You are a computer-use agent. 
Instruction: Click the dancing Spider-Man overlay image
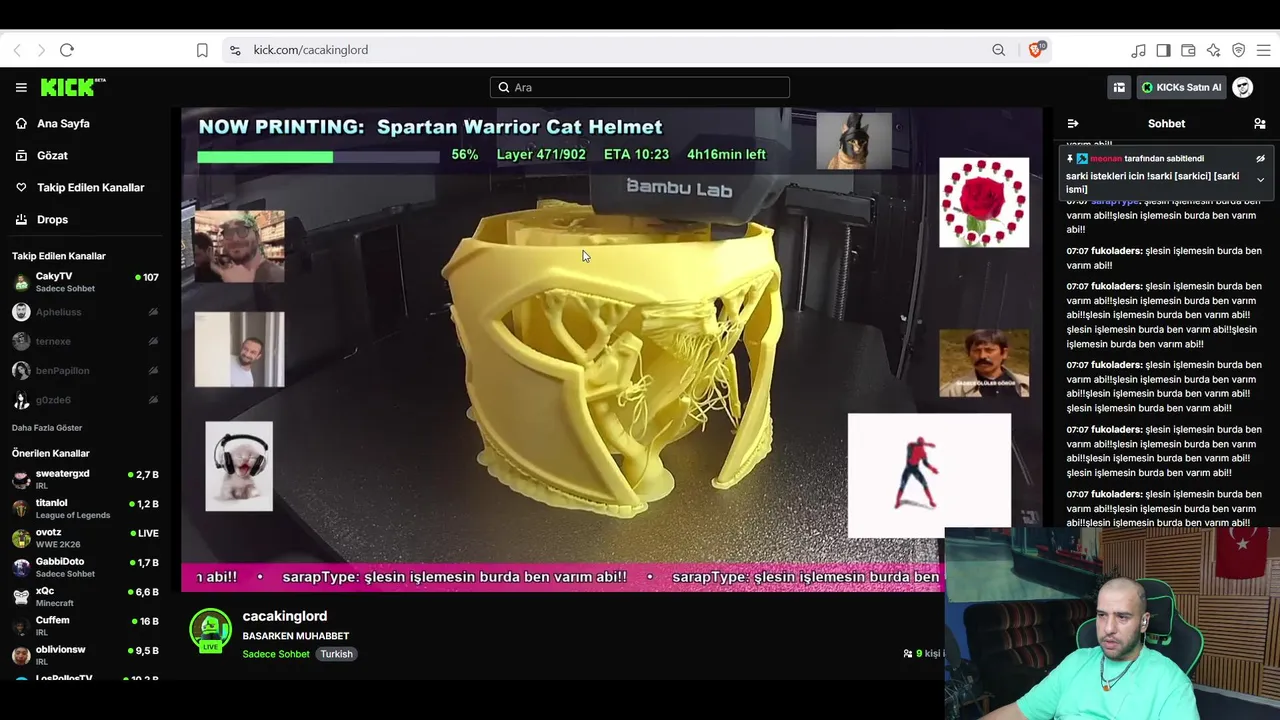click(929, 476)
